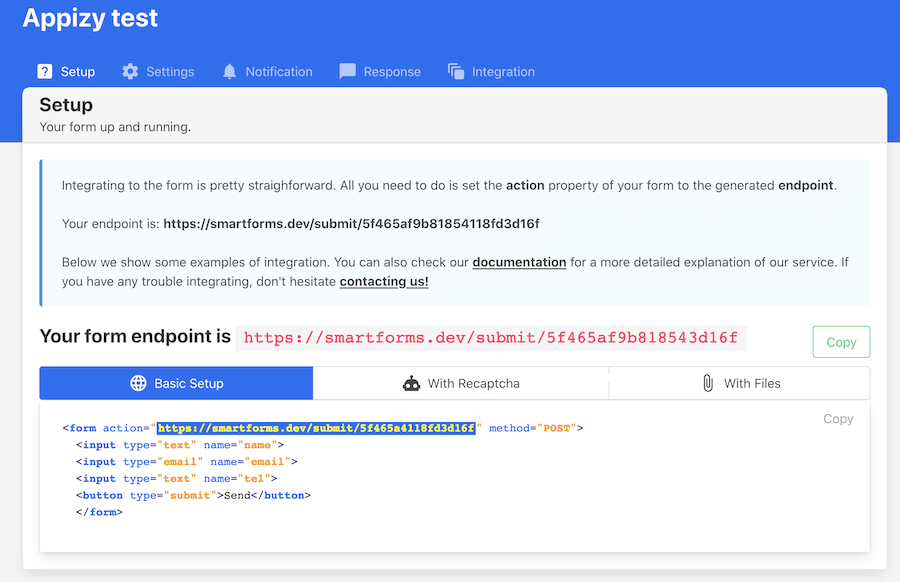Click 'Your form up and running.' text
The image size is (900, 582).
point(115,127)
